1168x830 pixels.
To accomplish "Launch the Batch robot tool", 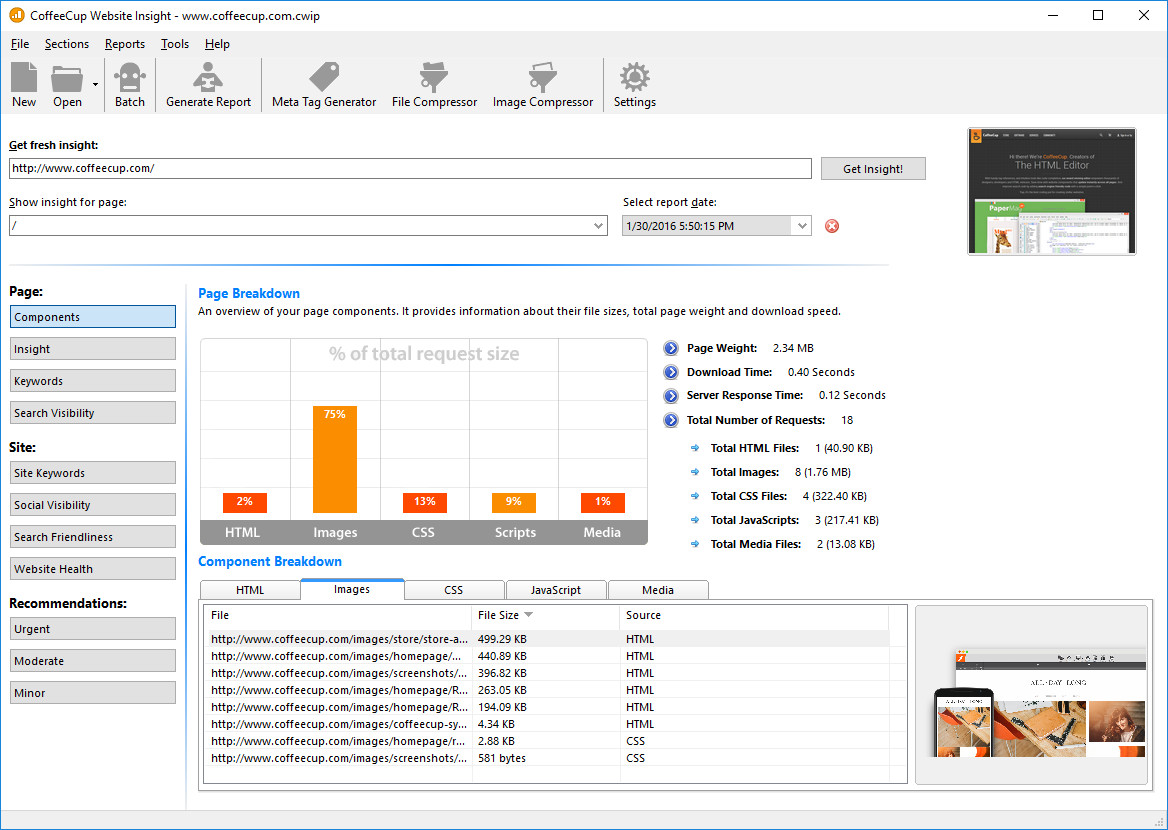I will coord(130,77).
